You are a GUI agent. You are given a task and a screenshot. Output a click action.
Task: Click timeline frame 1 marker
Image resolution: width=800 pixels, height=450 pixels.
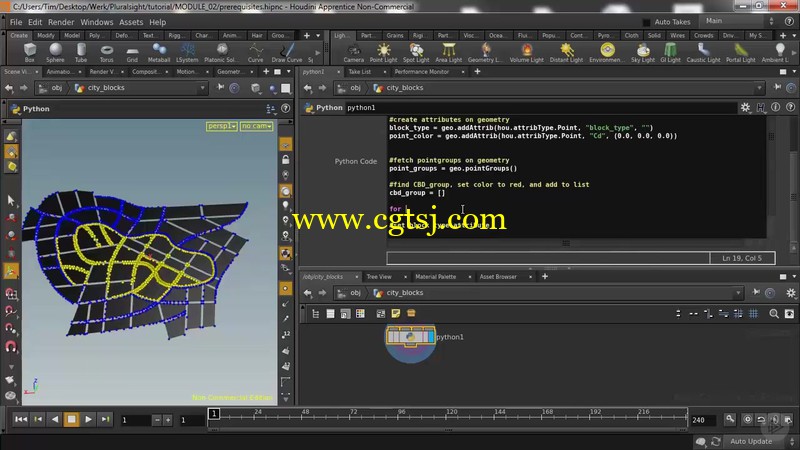(214, 413)
